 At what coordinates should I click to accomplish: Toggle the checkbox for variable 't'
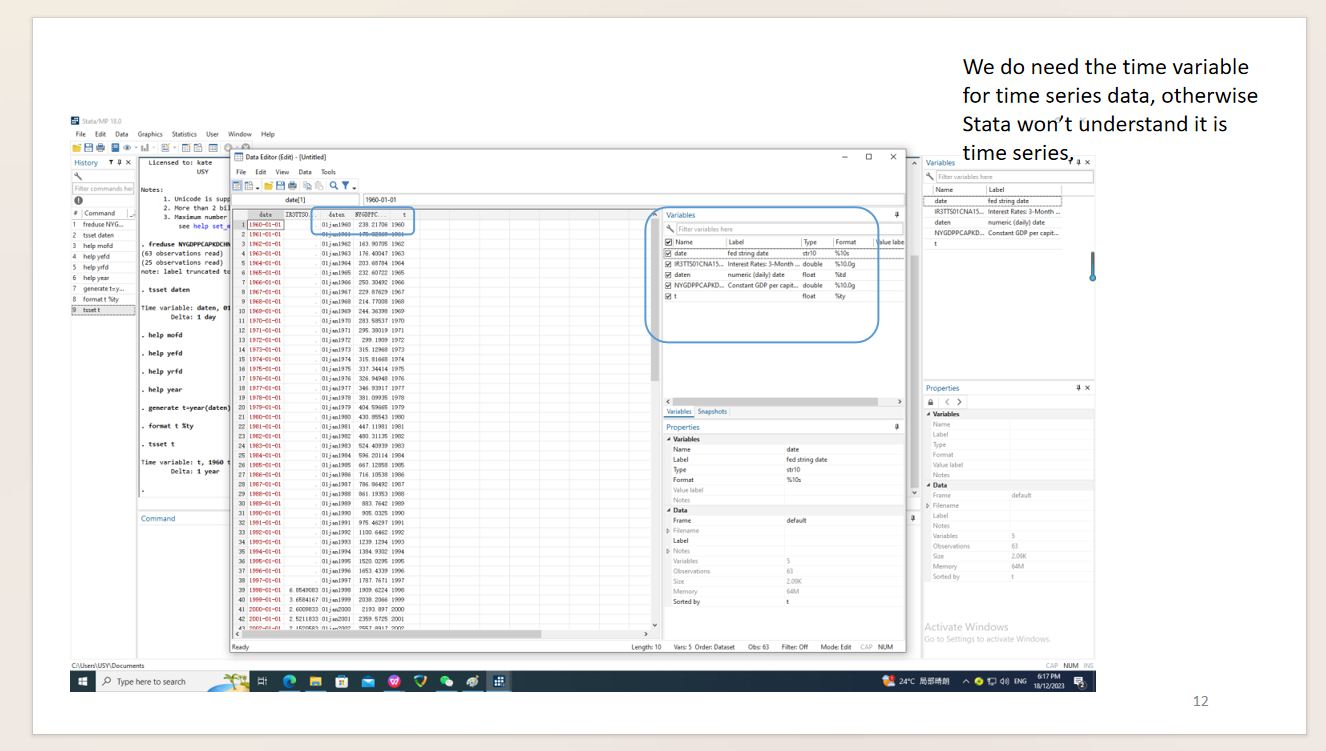669,296
